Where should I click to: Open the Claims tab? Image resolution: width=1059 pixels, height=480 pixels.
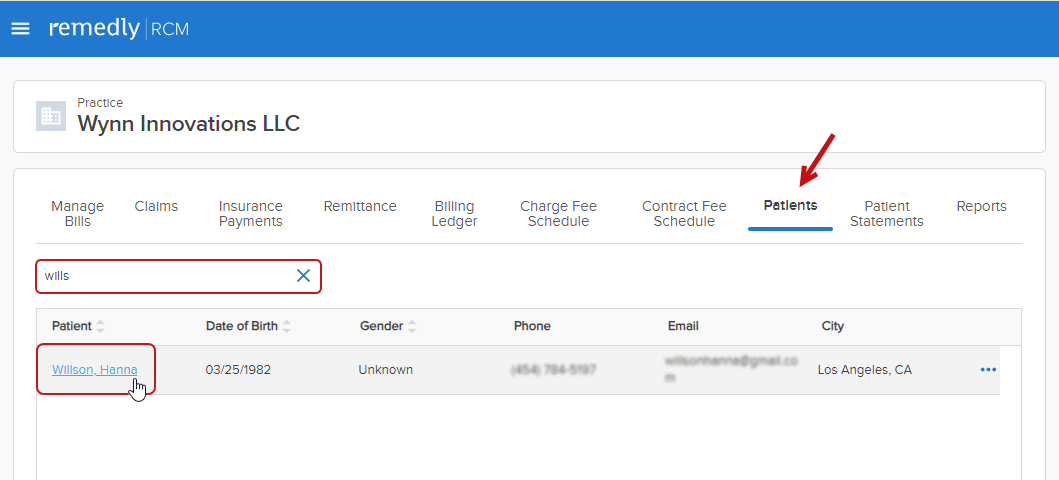click(156, 206)
